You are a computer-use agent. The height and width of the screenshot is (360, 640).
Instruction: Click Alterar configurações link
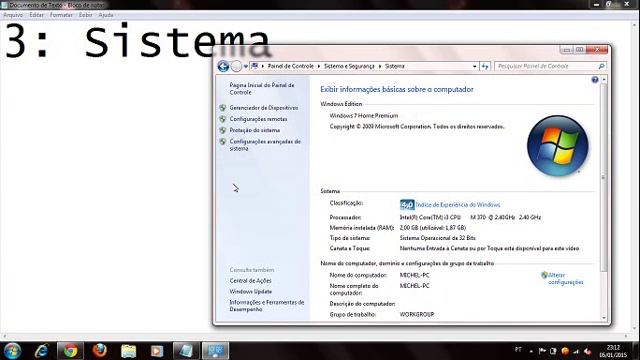566,278
